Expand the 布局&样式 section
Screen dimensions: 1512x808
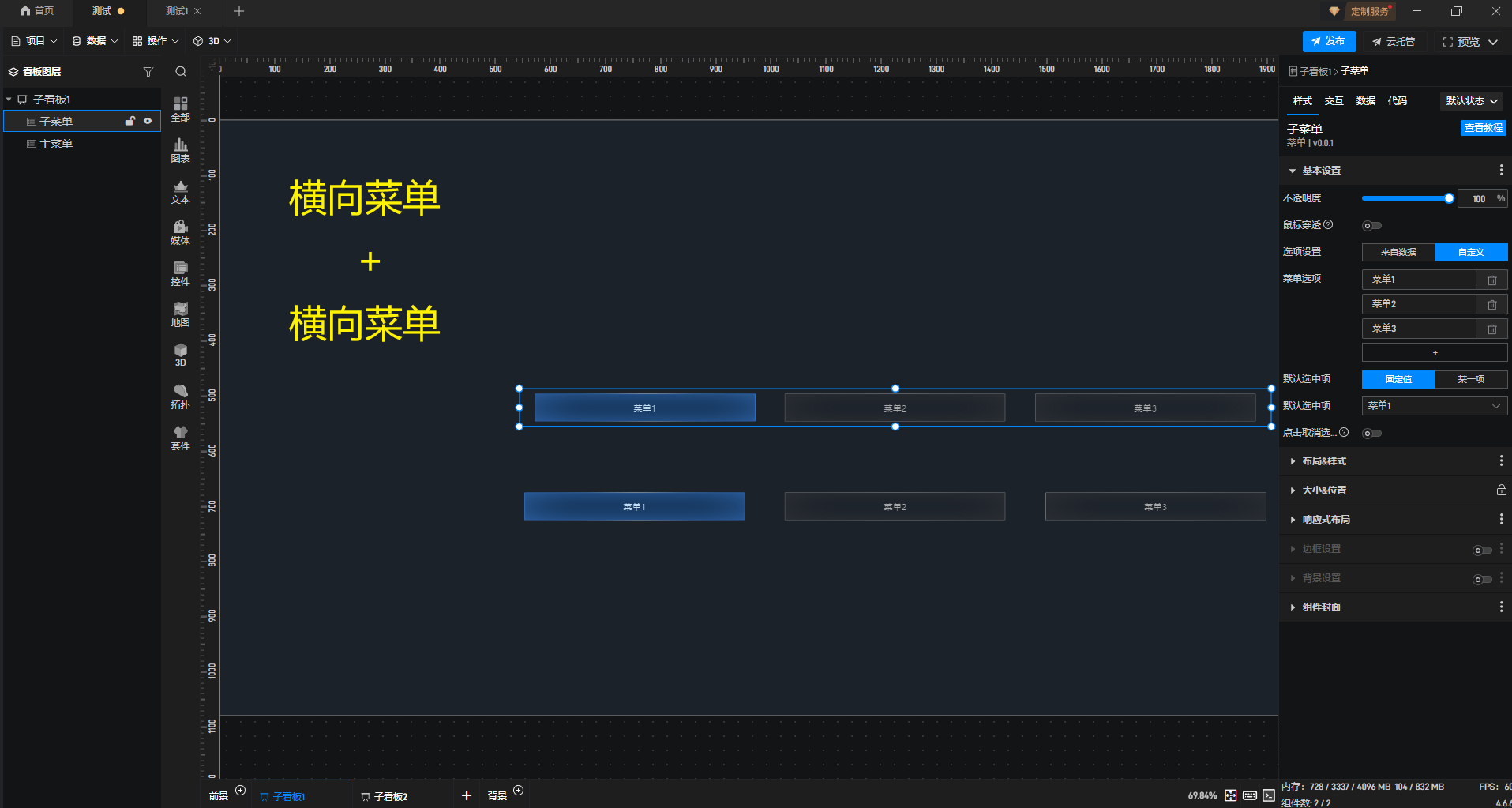[x=1324, y=461]
